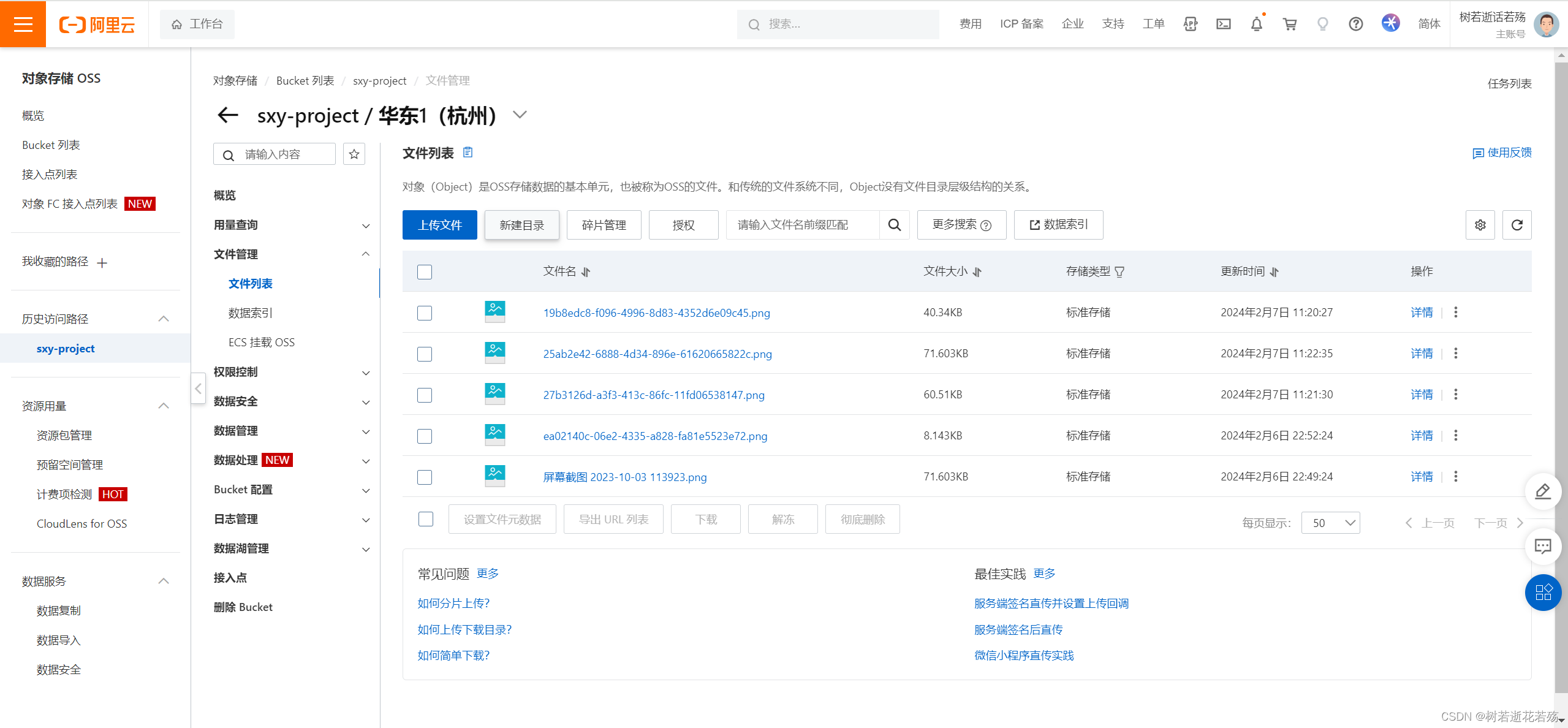Open the hamburger menu in top-left
1568x728 pixels.
(x=23, y=24)
